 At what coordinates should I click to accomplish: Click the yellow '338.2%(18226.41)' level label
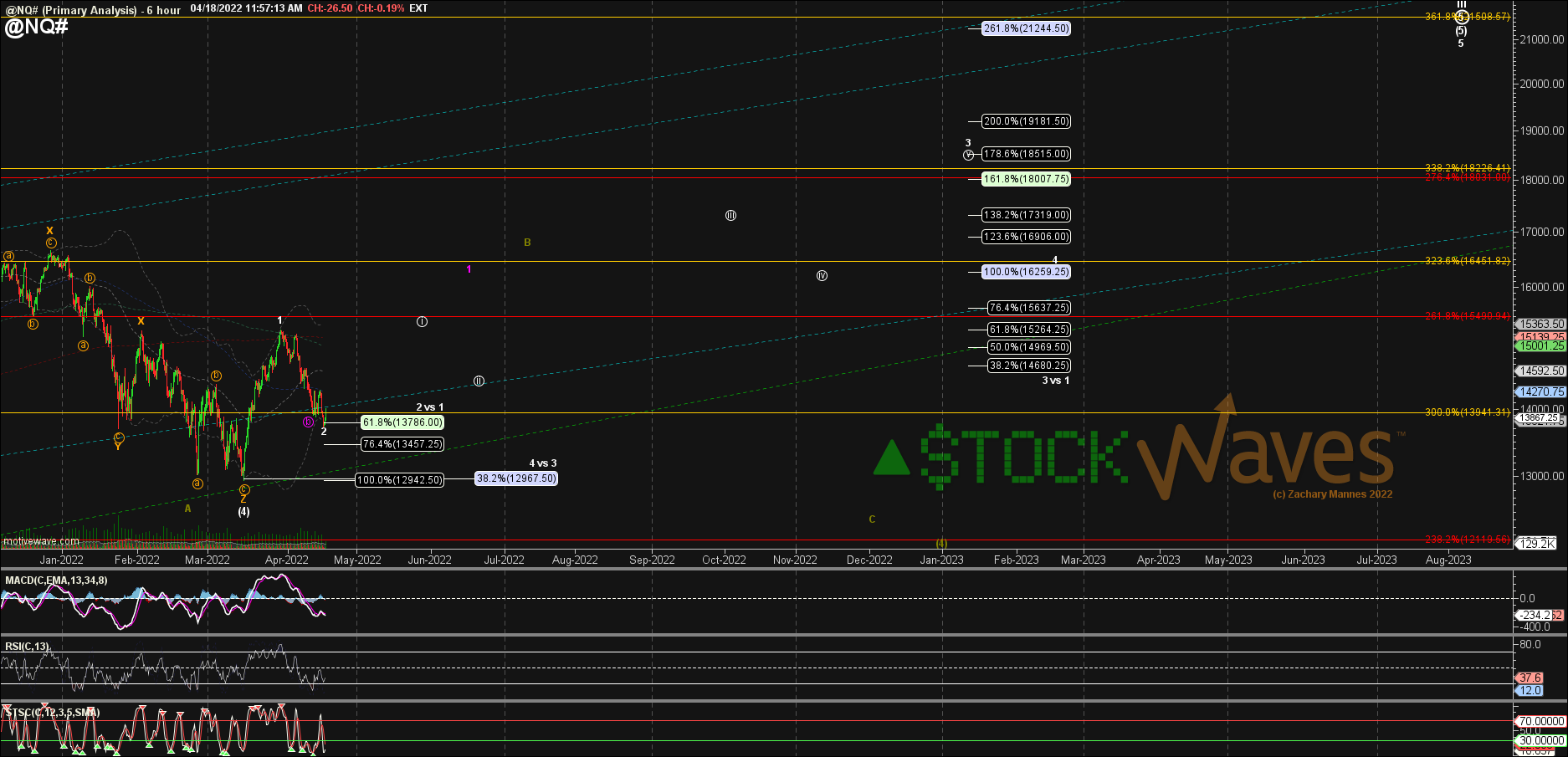click(1468, 168)
